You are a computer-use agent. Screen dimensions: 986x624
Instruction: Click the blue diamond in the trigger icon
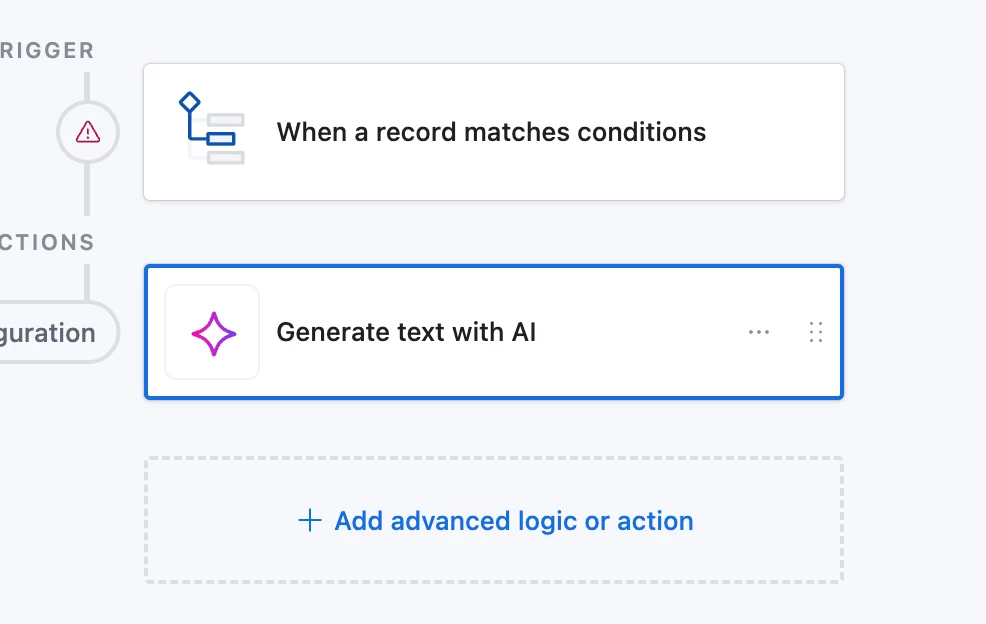click(189, 103)
